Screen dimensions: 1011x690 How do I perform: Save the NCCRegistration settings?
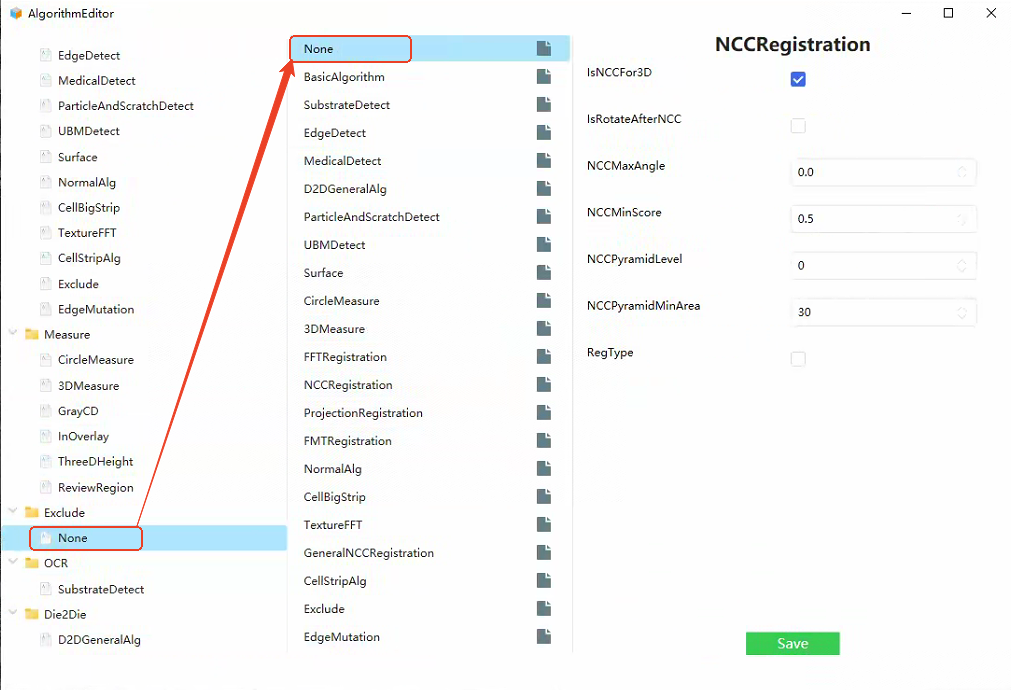pos(792,644)
